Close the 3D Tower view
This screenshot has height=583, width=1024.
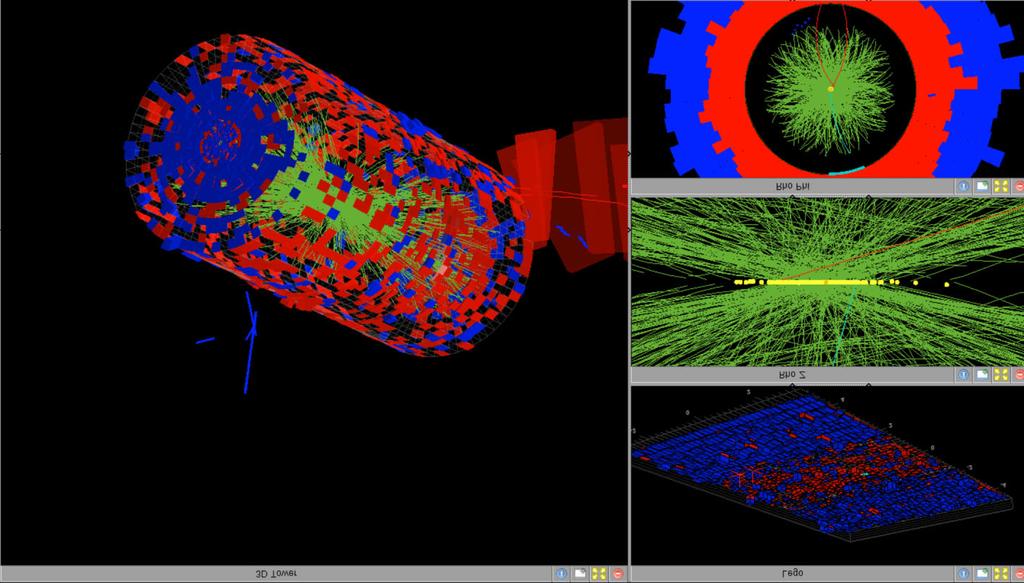(618, 574)
